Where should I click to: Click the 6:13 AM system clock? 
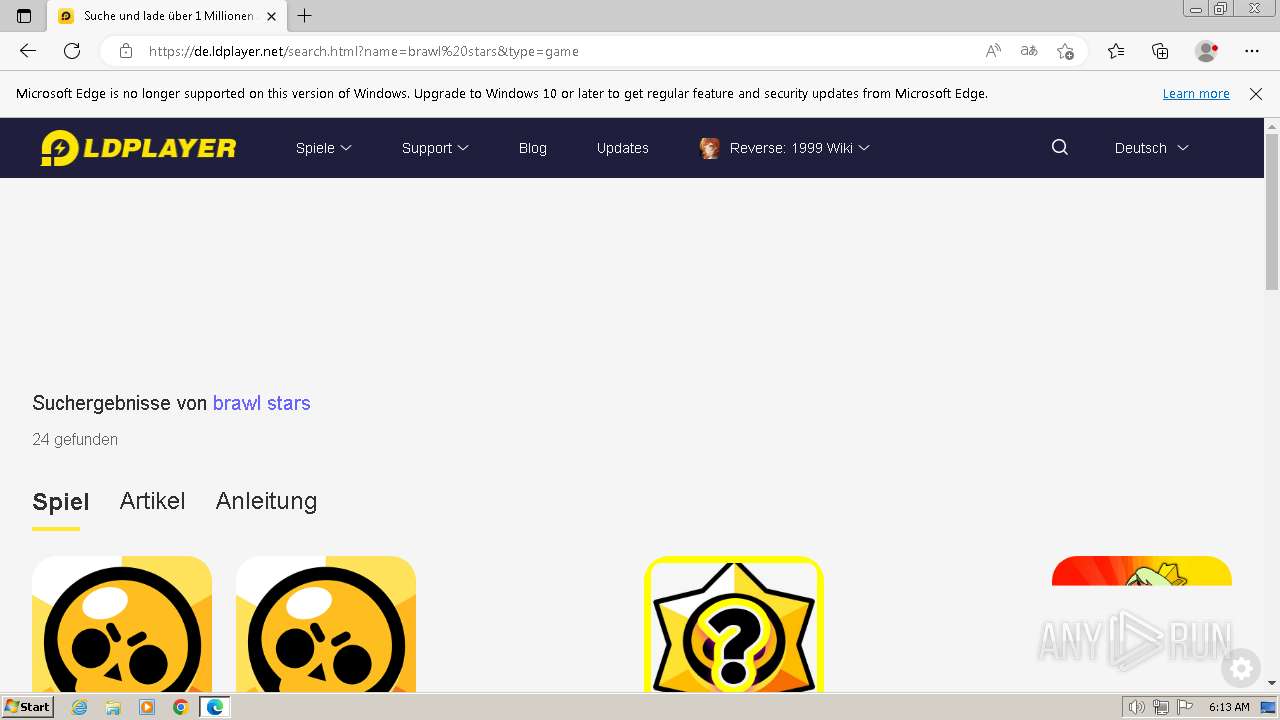pos(1229,707)
